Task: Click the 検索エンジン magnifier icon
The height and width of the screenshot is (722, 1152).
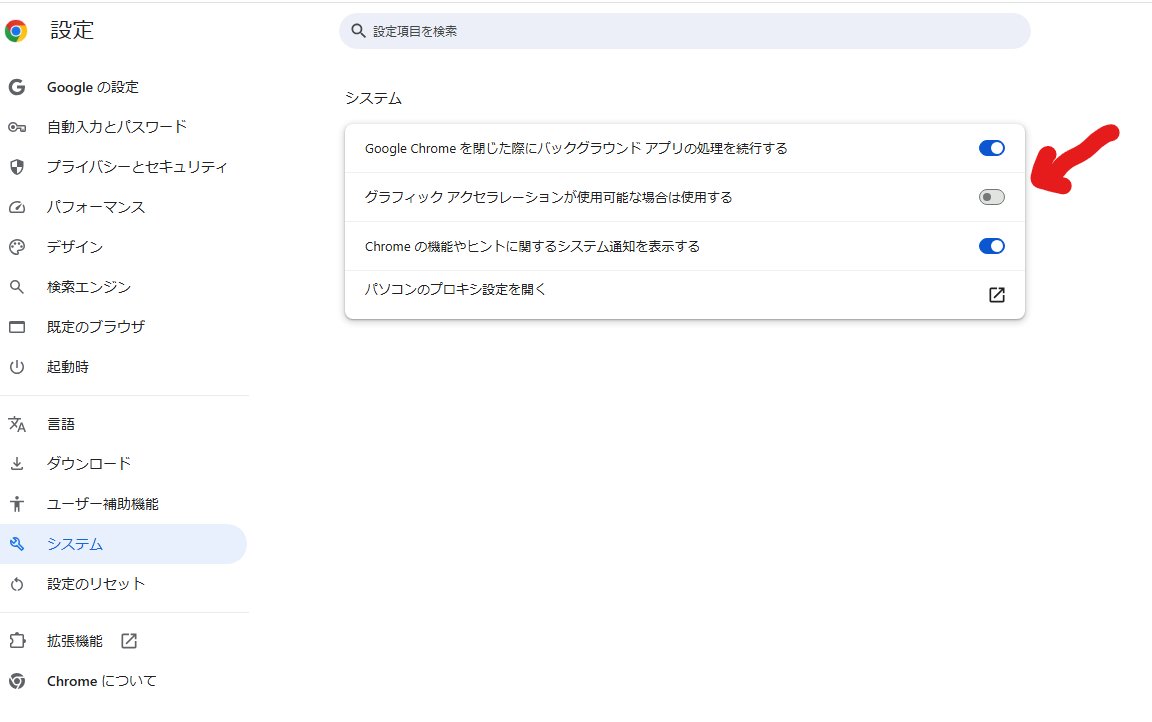Action: 17,287
